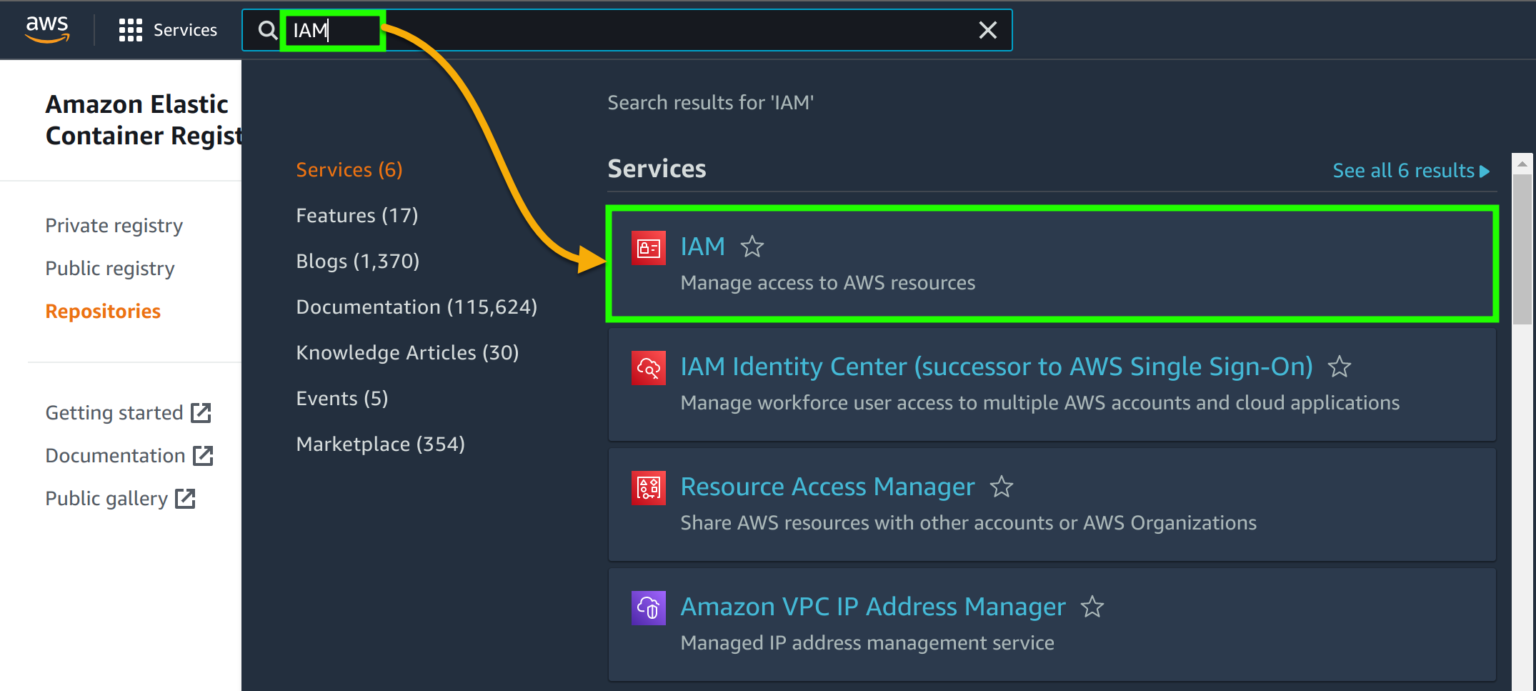Viewport: 1536px width, 691px height.
Task: Click the Resource Access Manager service icon
Action: tap(648, 487)
